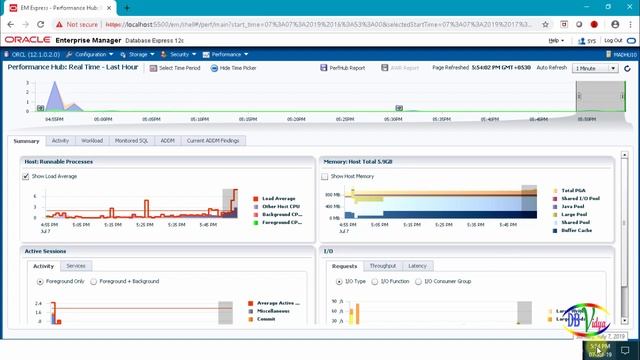Open the Help dropdown
Viewport: 640px width, 360px height.
(x=556, y=40)
